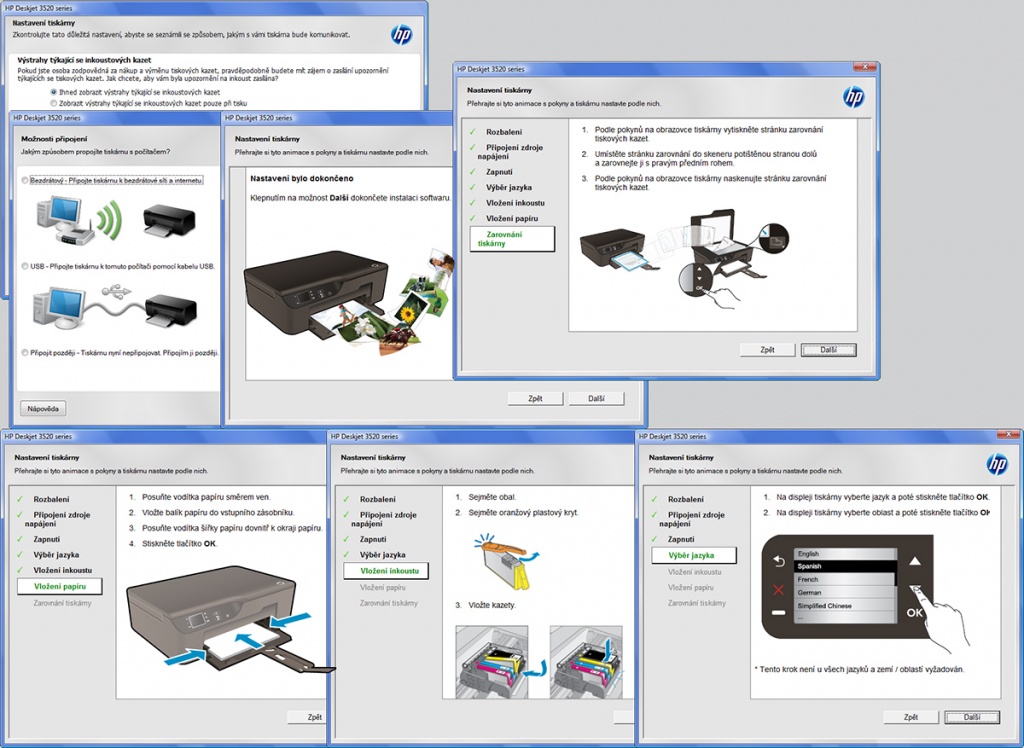Select greyed 'Vložení papíru' in Vložení inkoustu window

383,588
